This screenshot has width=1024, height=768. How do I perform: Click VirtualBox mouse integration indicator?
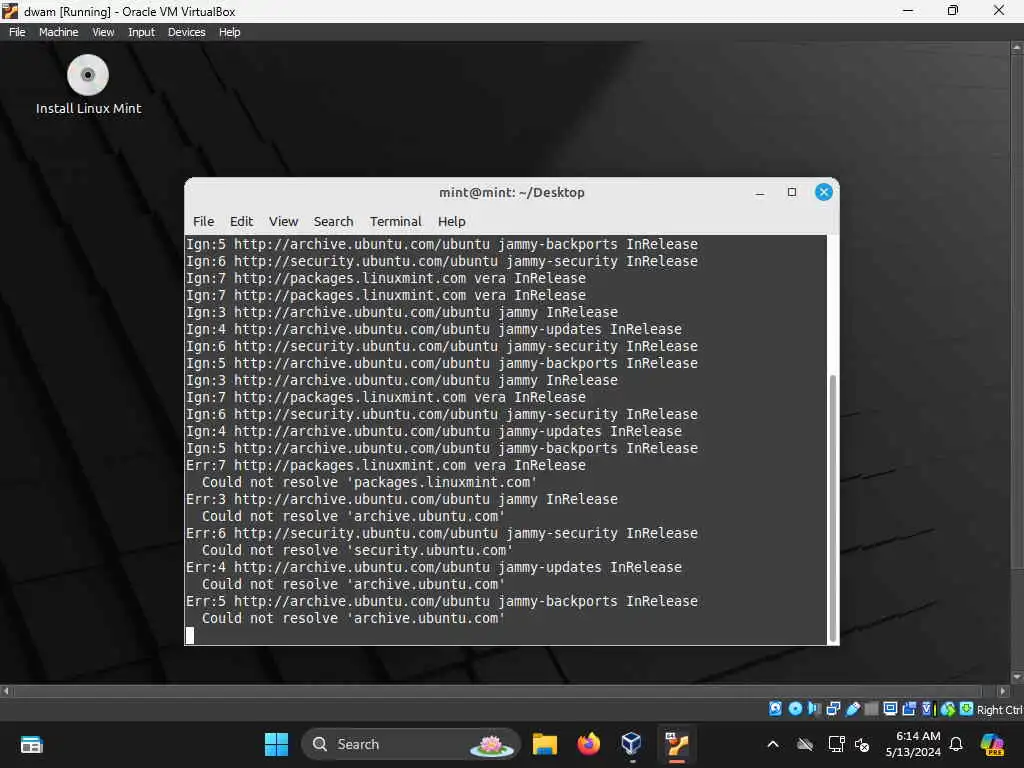[x=948, y=709]
